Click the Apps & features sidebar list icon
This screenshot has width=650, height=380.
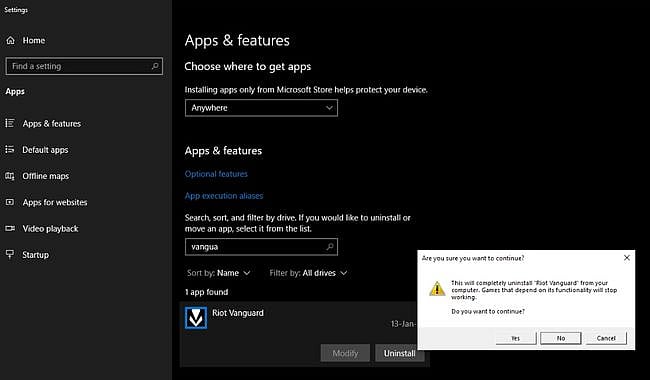point(10,123)
